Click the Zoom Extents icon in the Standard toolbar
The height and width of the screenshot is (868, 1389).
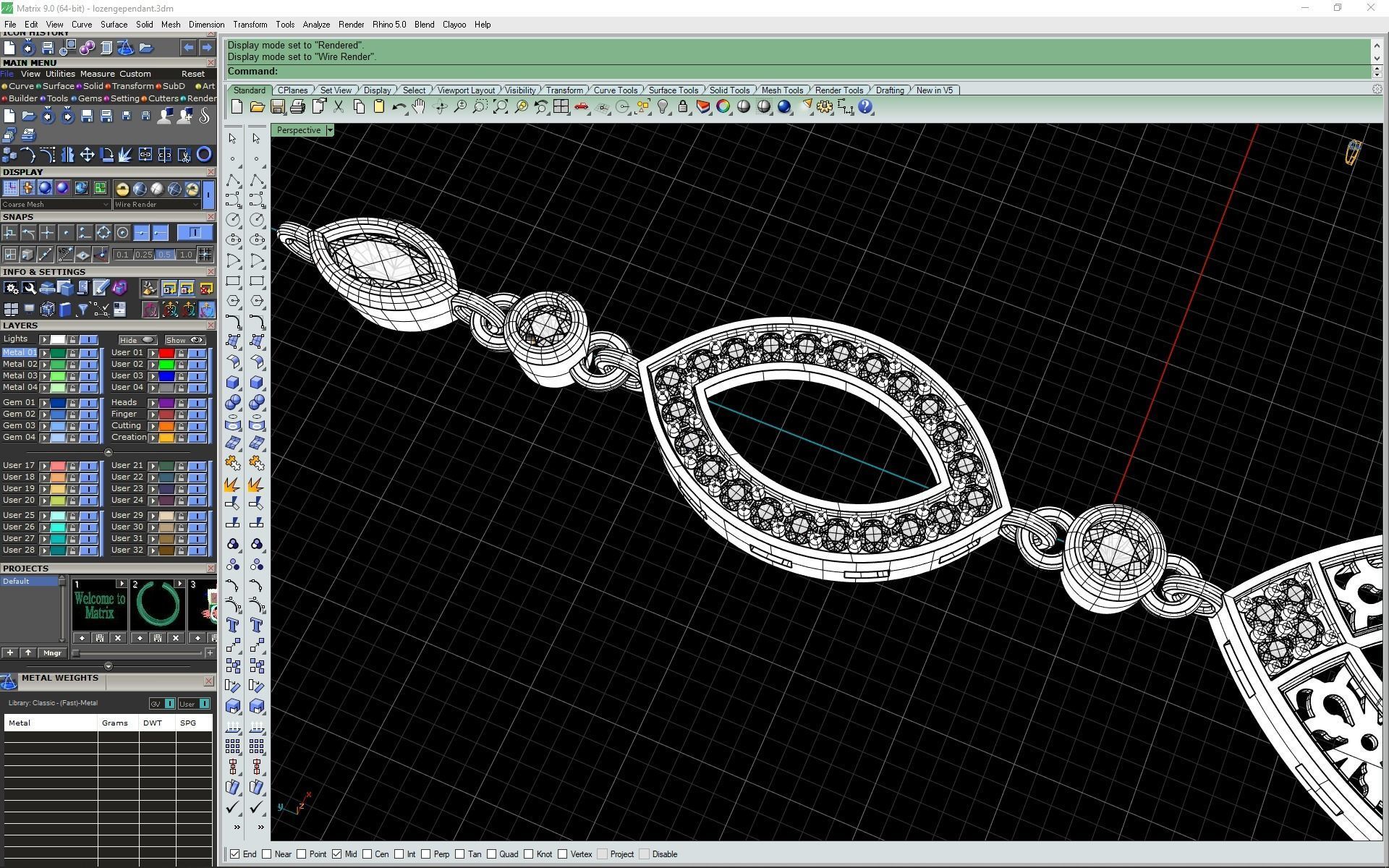tap(500, 107)
